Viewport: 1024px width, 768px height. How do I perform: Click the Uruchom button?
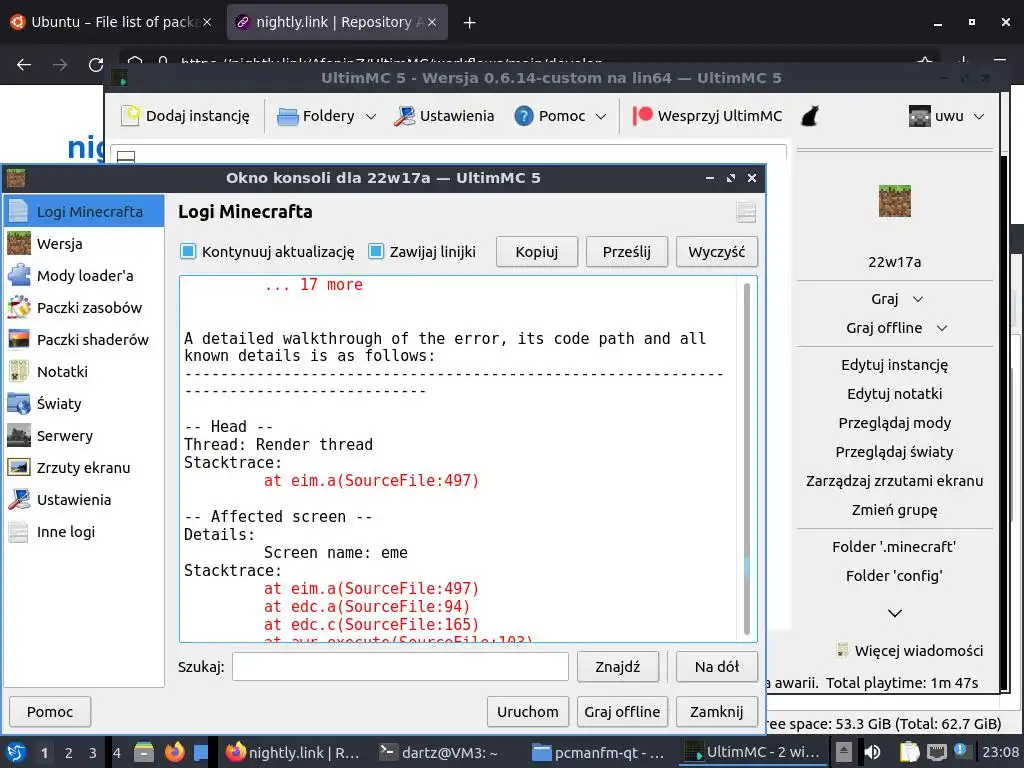click(x=528, y=712)
